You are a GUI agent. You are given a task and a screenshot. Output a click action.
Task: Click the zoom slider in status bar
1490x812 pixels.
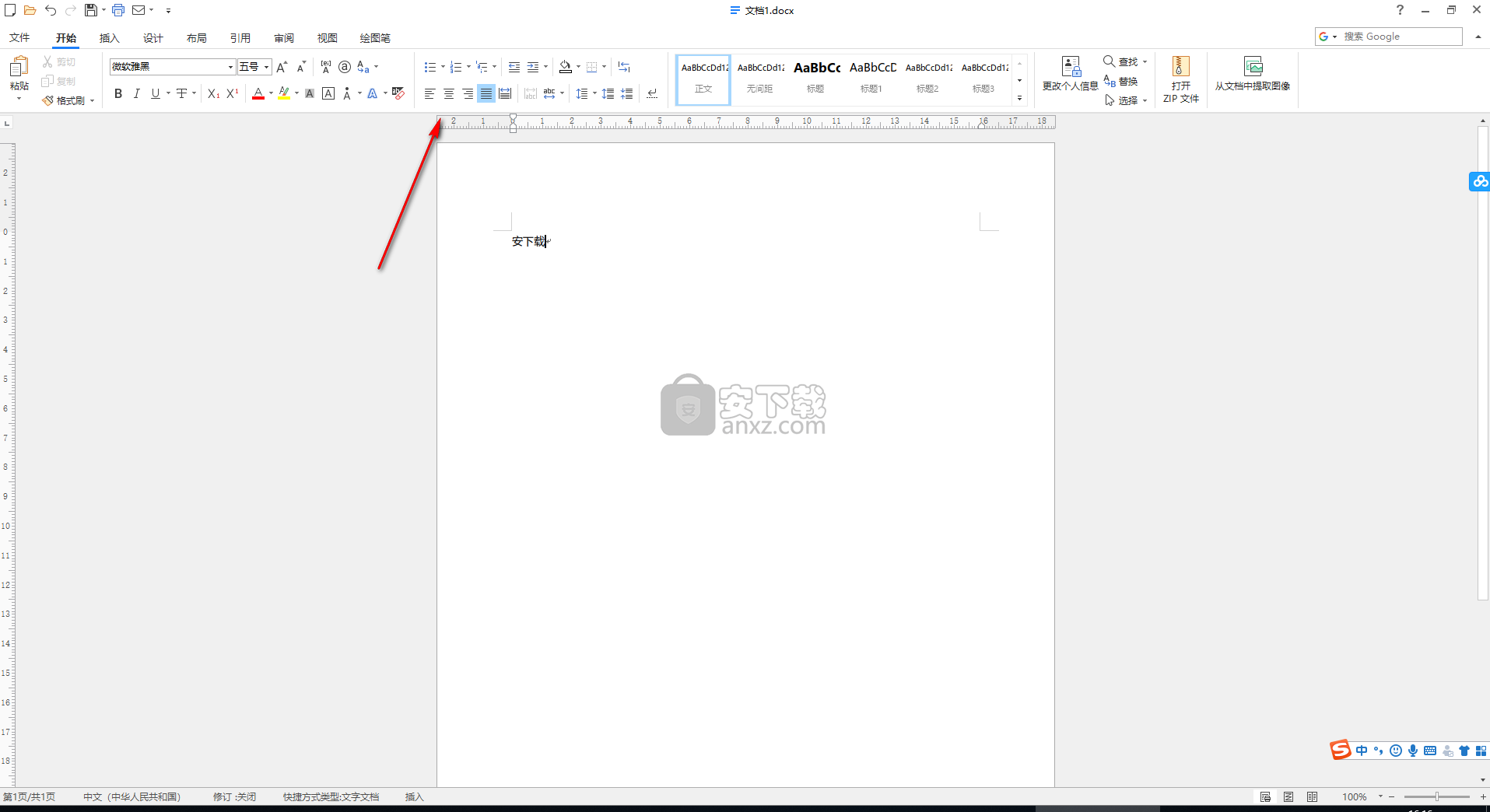(1436, 796)
